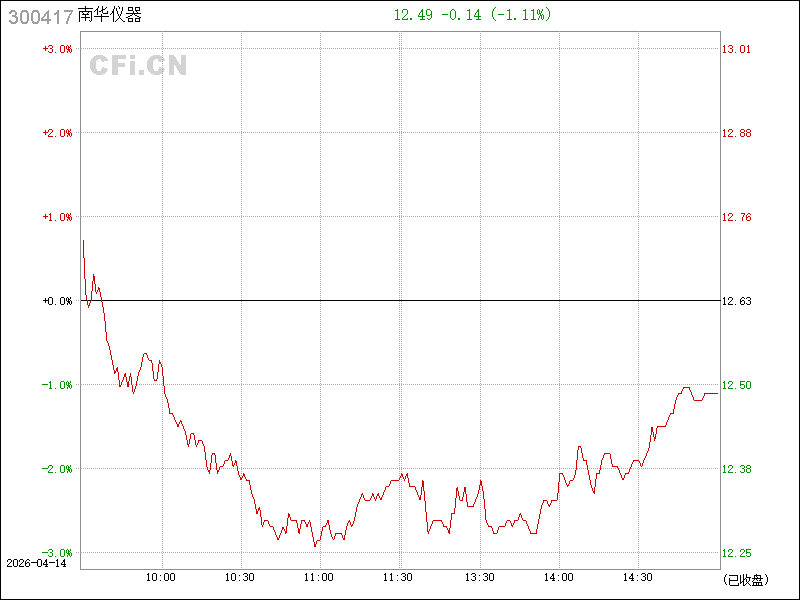Click the CFi.CN watermark logo
The height and width of the screenshot is (600, 800).
pos(138,66)
